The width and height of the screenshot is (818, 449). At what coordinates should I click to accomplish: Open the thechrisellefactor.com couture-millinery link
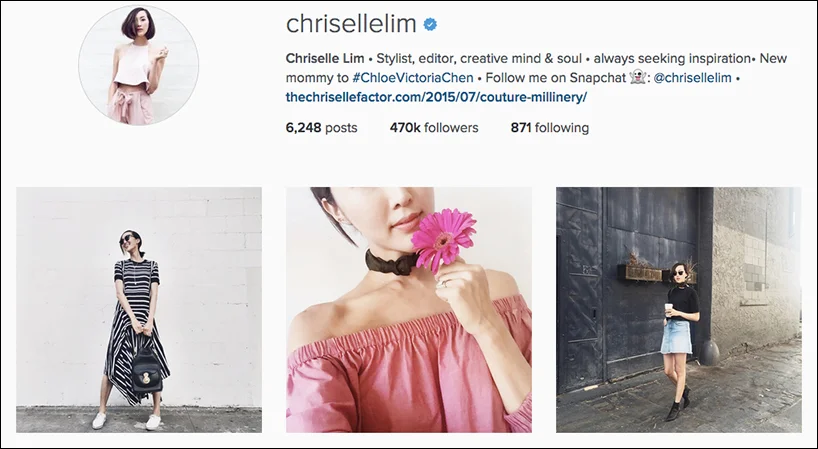(436, 97)
